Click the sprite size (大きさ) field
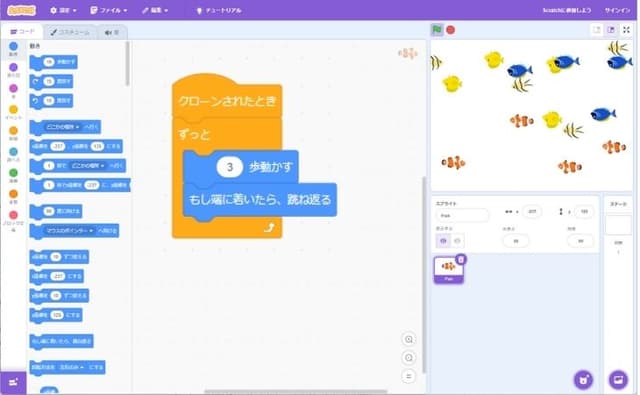Image resolution: width=640 pixels, height=395 pixels. click(516, 241)
